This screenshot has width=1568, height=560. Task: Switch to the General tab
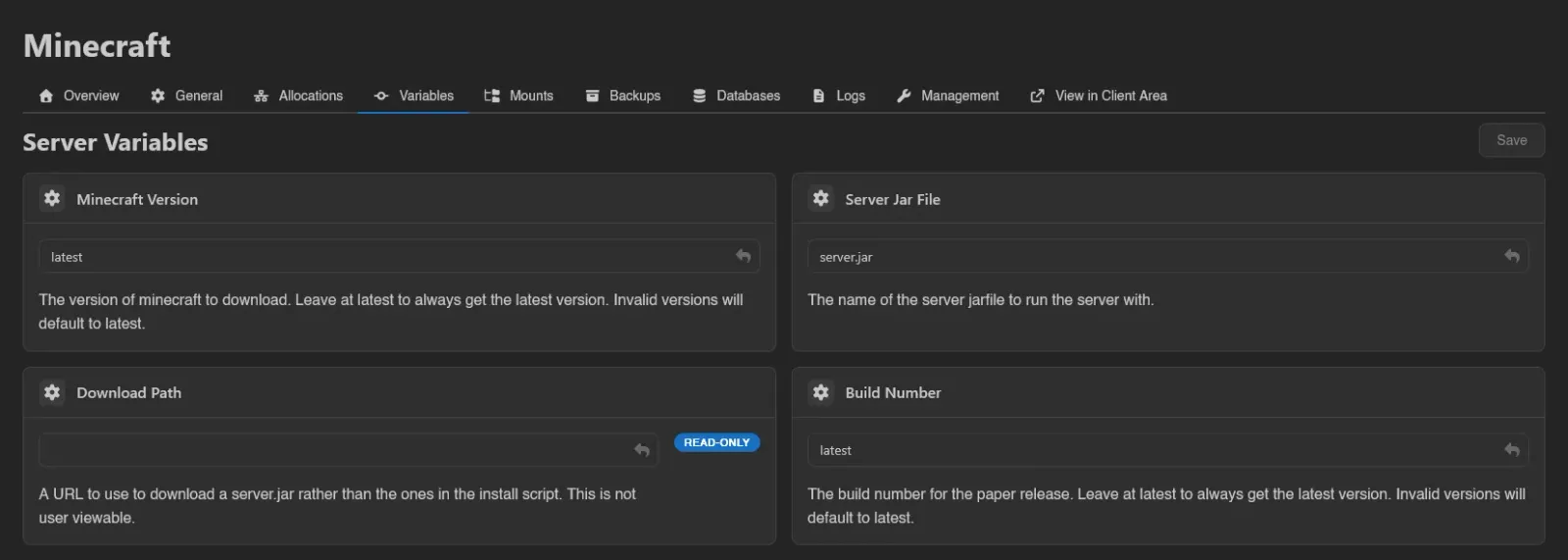tap(186, 96)
